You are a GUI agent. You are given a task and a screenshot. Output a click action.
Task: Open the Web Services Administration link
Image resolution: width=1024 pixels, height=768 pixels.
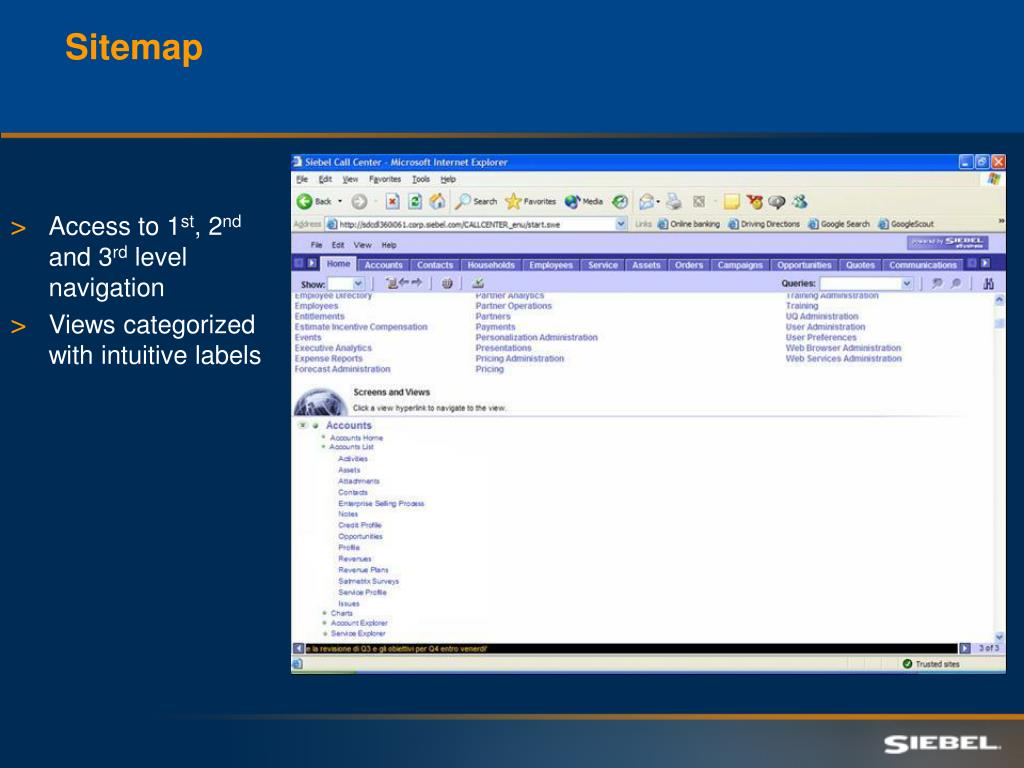tap(844, 359)
